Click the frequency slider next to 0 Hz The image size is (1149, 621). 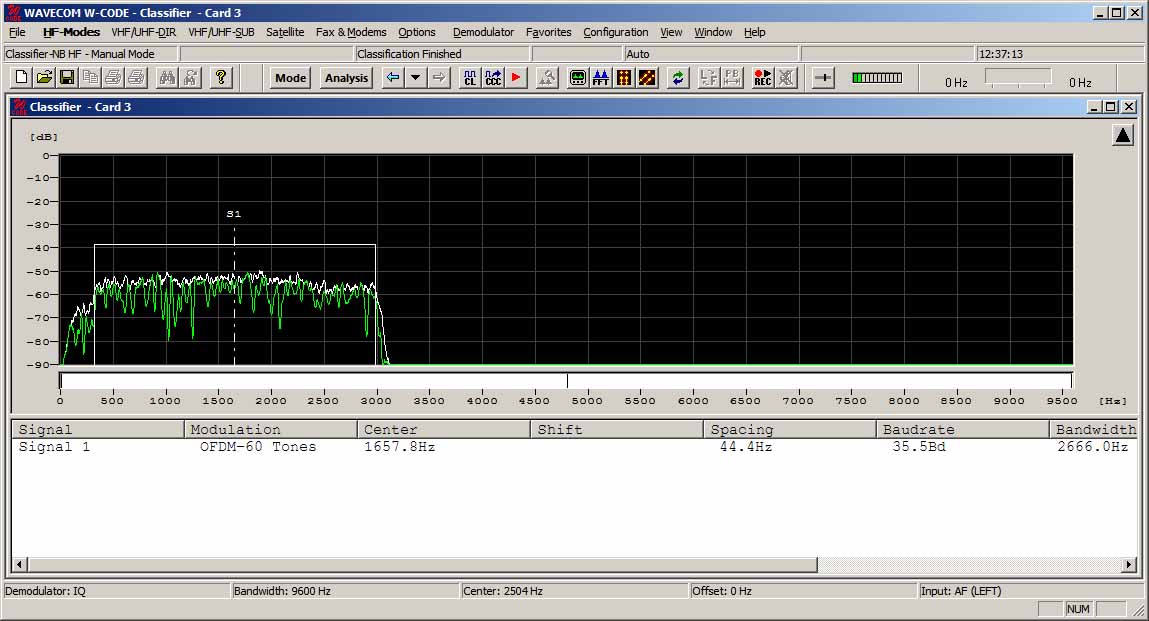point(1018,78)
